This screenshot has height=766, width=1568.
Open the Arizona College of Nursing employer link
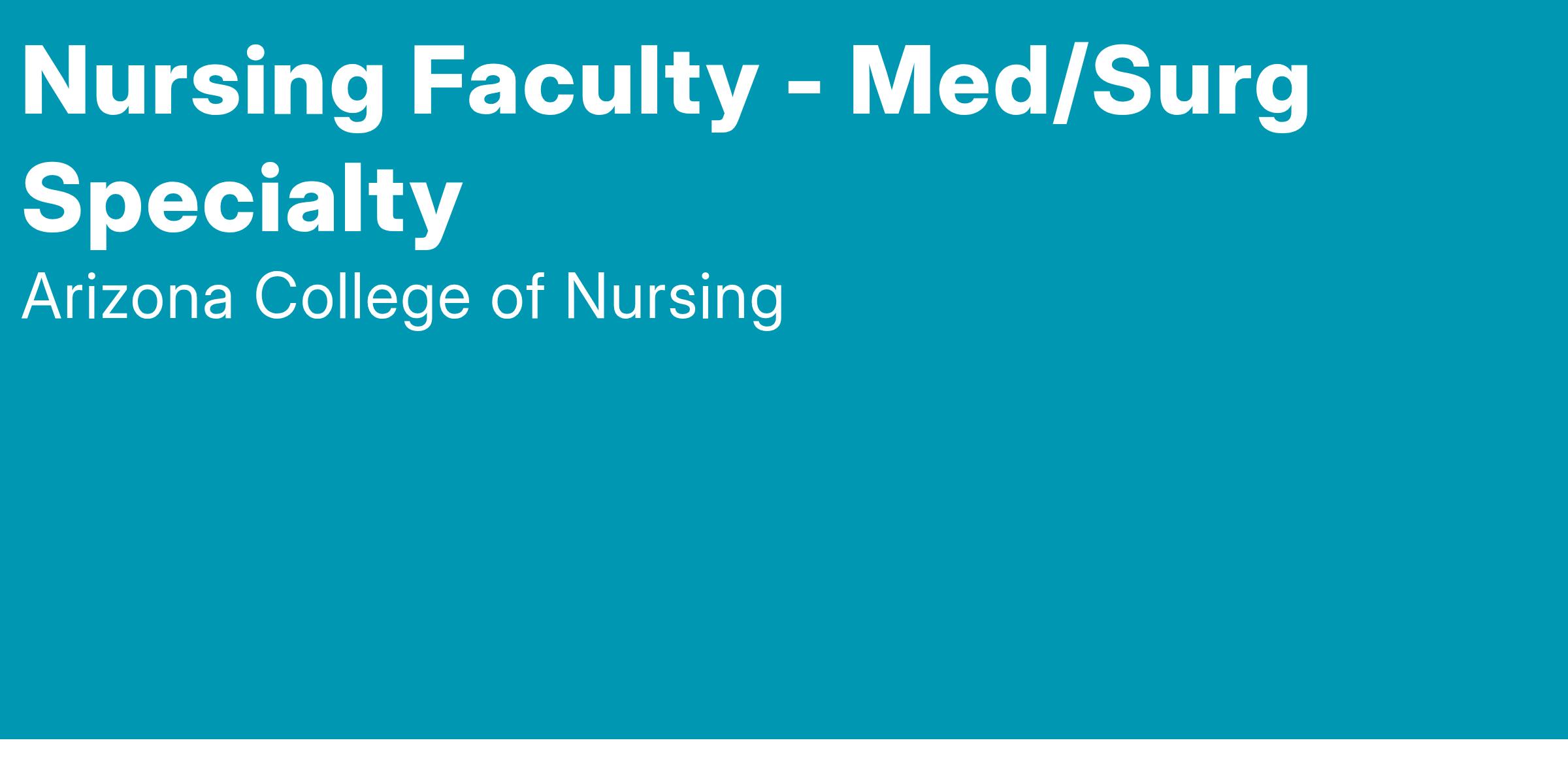(402, 298)
